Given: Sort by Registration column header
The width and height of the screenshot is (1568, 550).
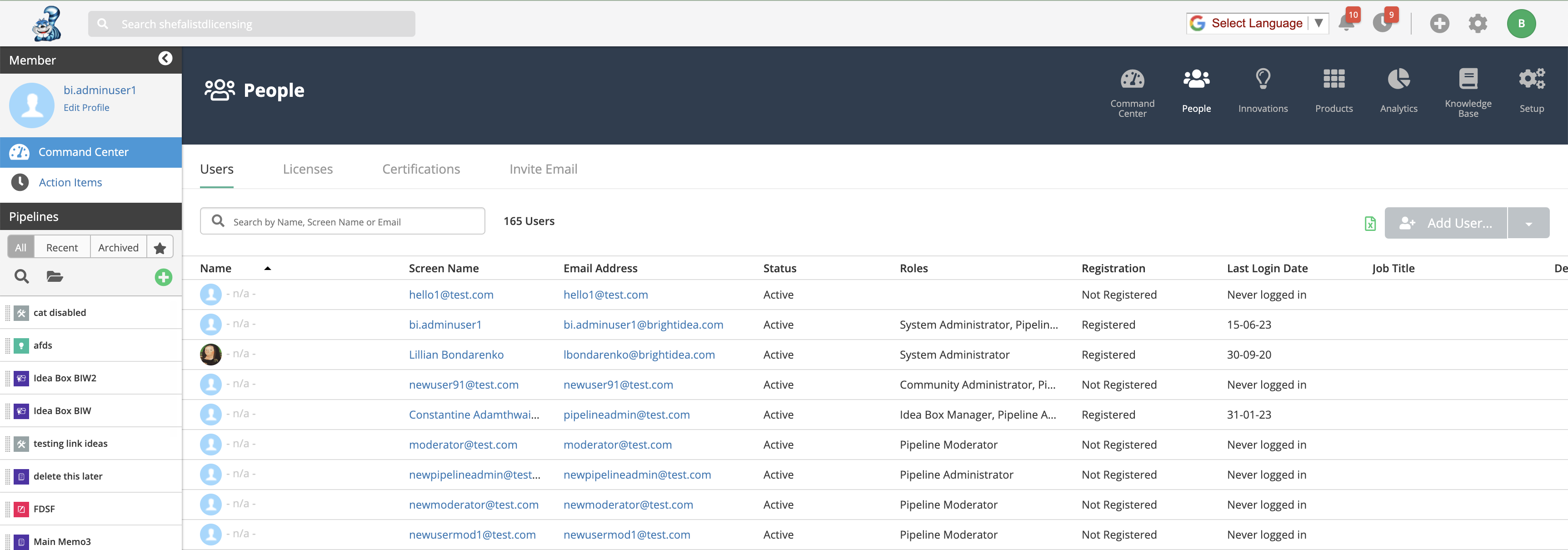Looking at the screenshot, I should pyautogui.click(x=1113, y=269).
